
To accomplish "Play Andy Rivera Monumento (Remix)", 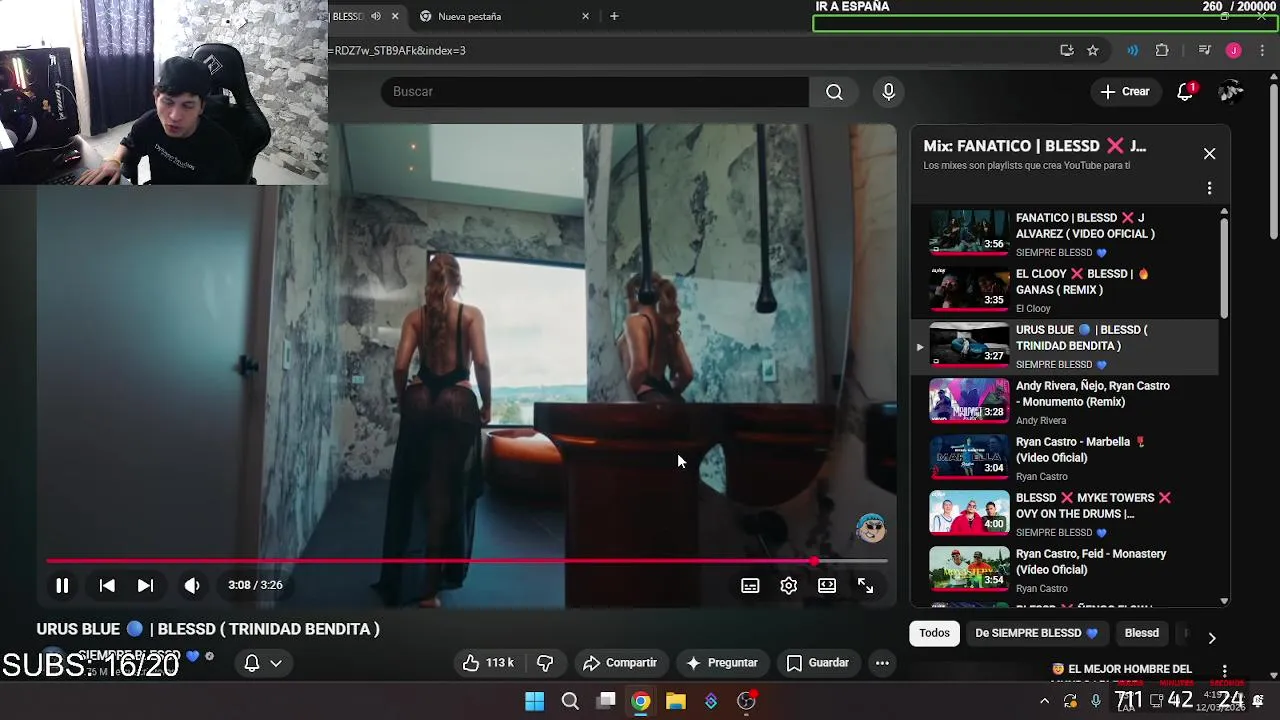I will 1064,402.
